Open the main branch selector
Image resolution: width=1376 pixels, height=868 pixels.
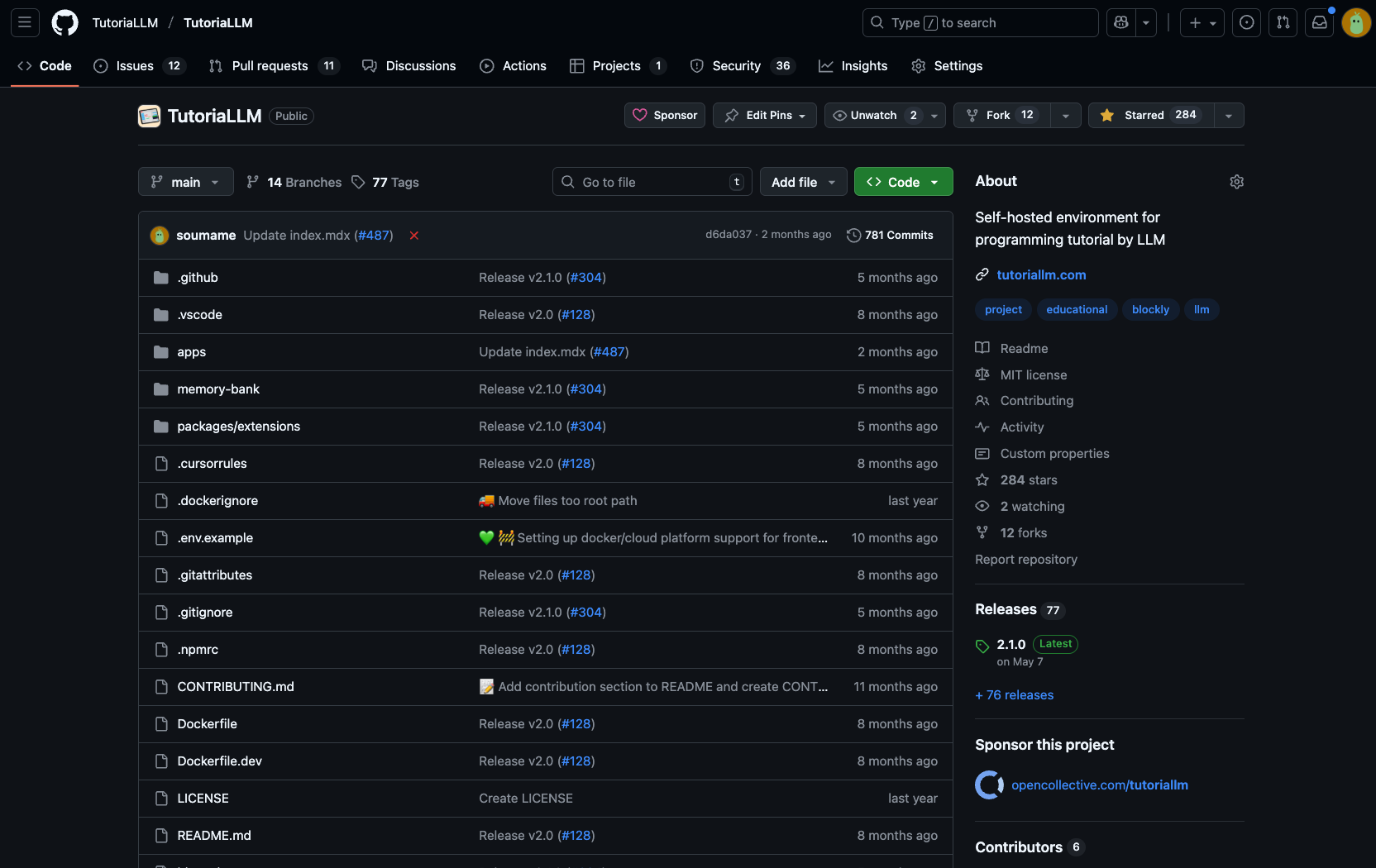coord(185,182)
